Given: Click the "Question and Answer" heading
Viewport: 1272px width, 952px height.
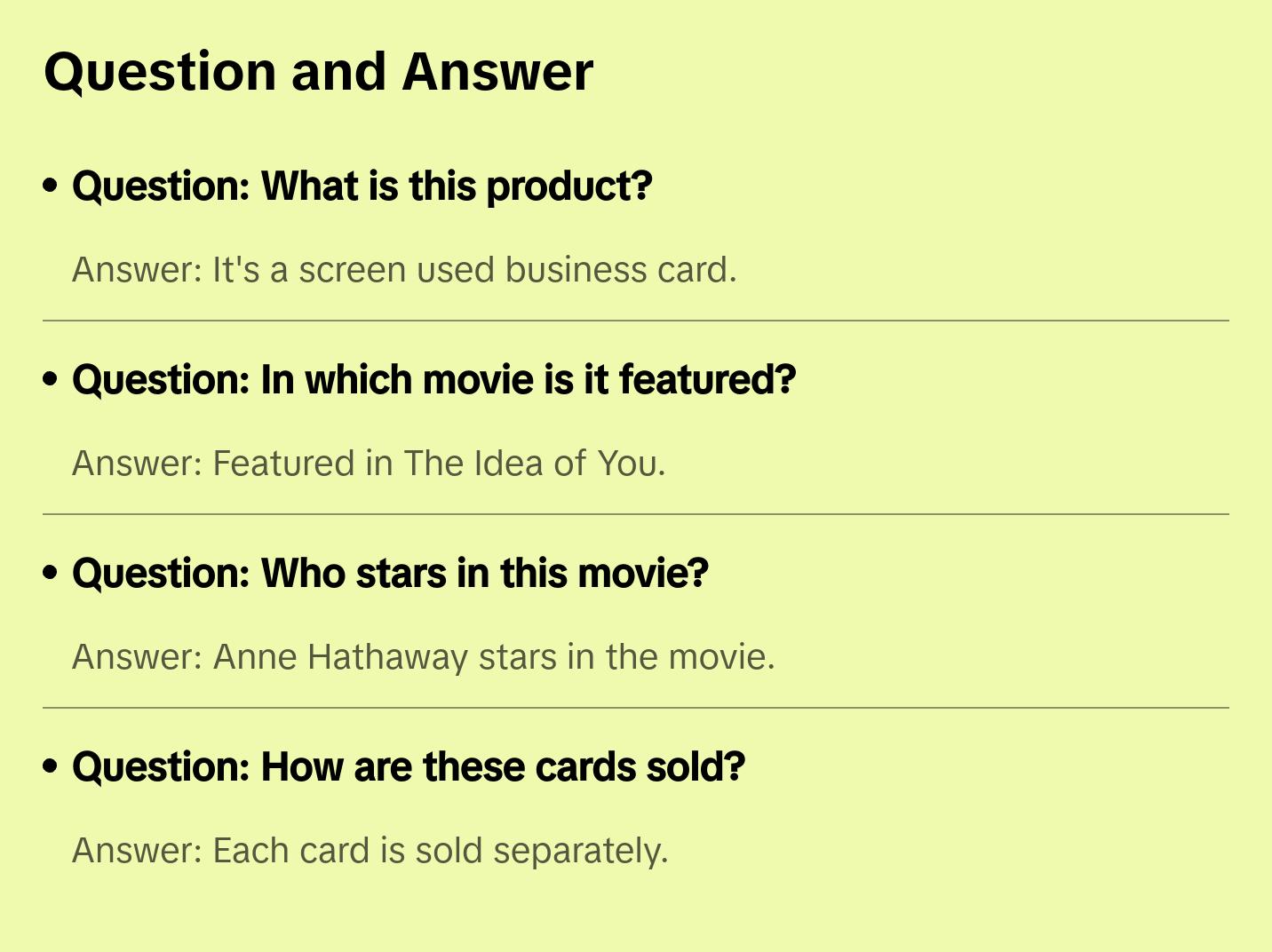Looking at the screenshot, I should pyautogui.click(x=318, y=72).
